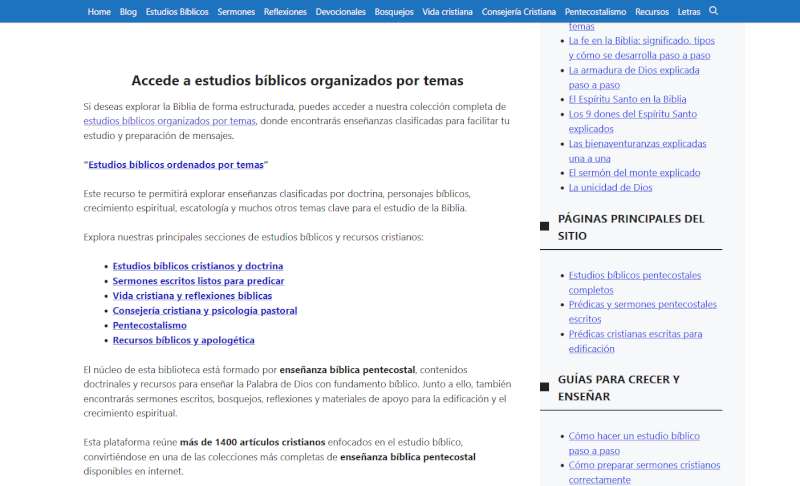Open 'La unicidad de Dios' sidebar link
Screen dimensions: 800x486
[x=610, y=188]
